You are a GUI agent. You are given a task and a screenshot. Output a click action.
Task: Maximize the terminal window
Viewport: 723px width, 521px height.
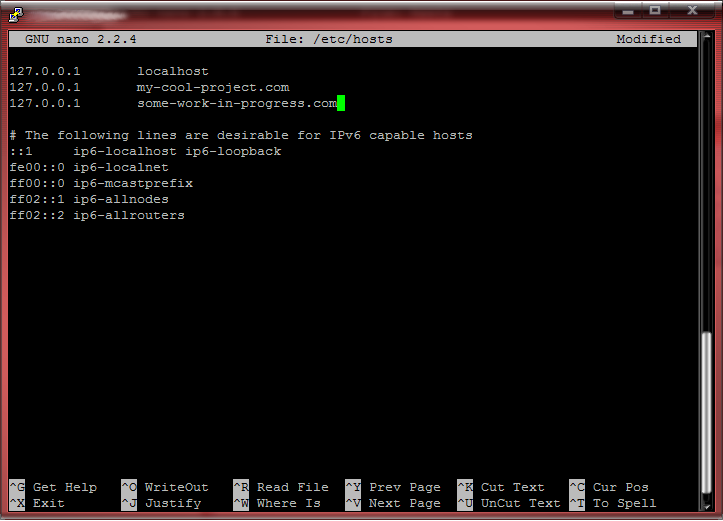[x=655, y=10]
